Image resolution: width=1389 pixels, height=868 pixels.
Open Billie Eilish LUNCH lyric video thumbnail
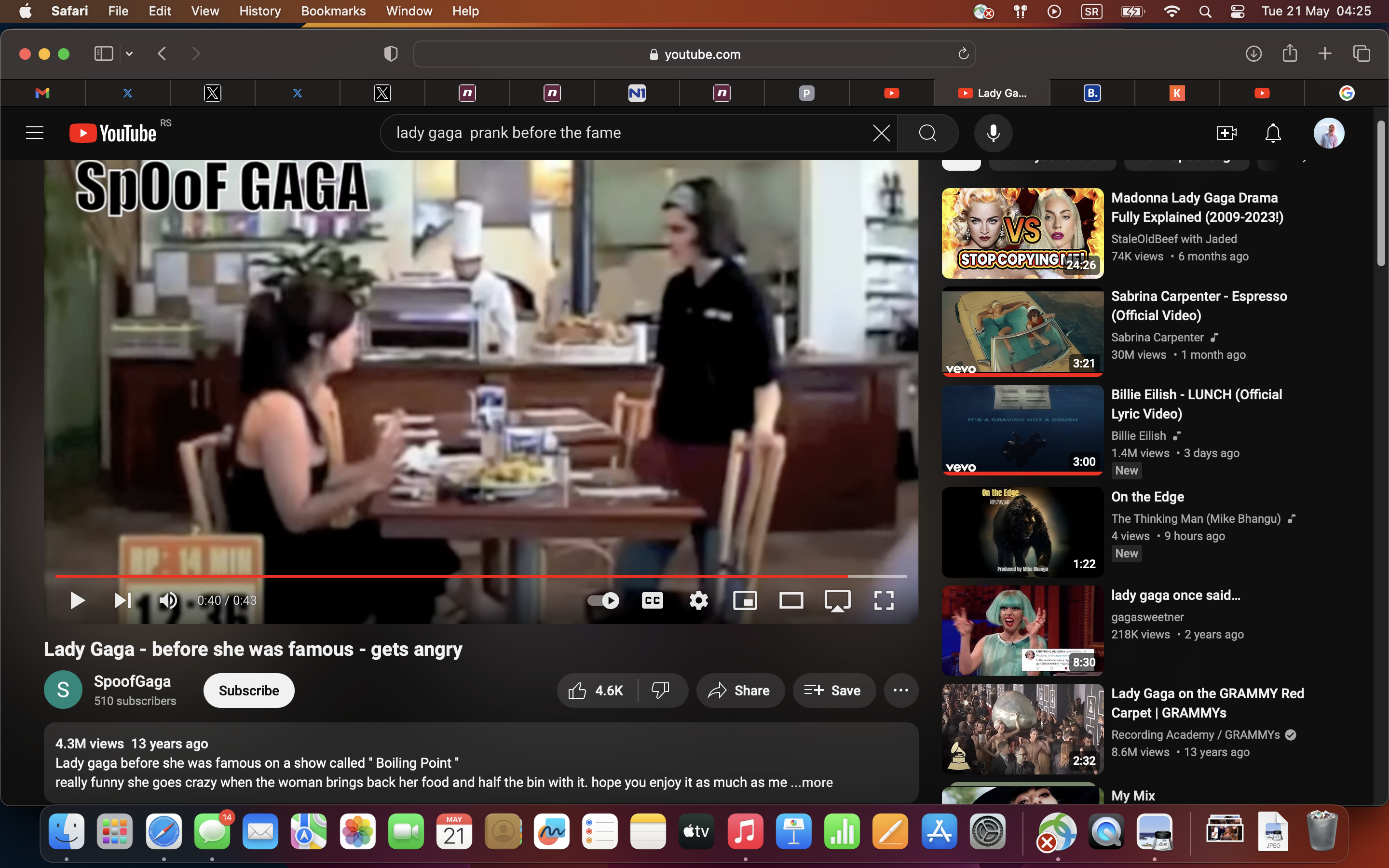click(x=1022, y=430)
